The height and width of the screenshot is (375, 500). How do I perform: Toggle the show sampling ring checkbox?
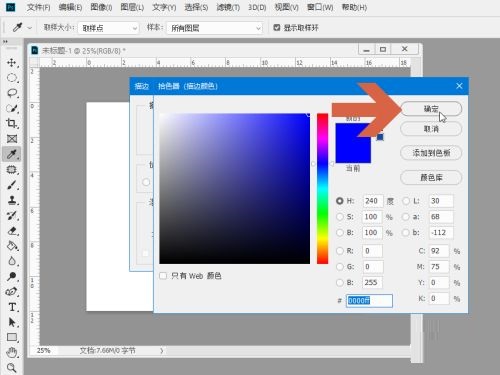pos(276,28)
